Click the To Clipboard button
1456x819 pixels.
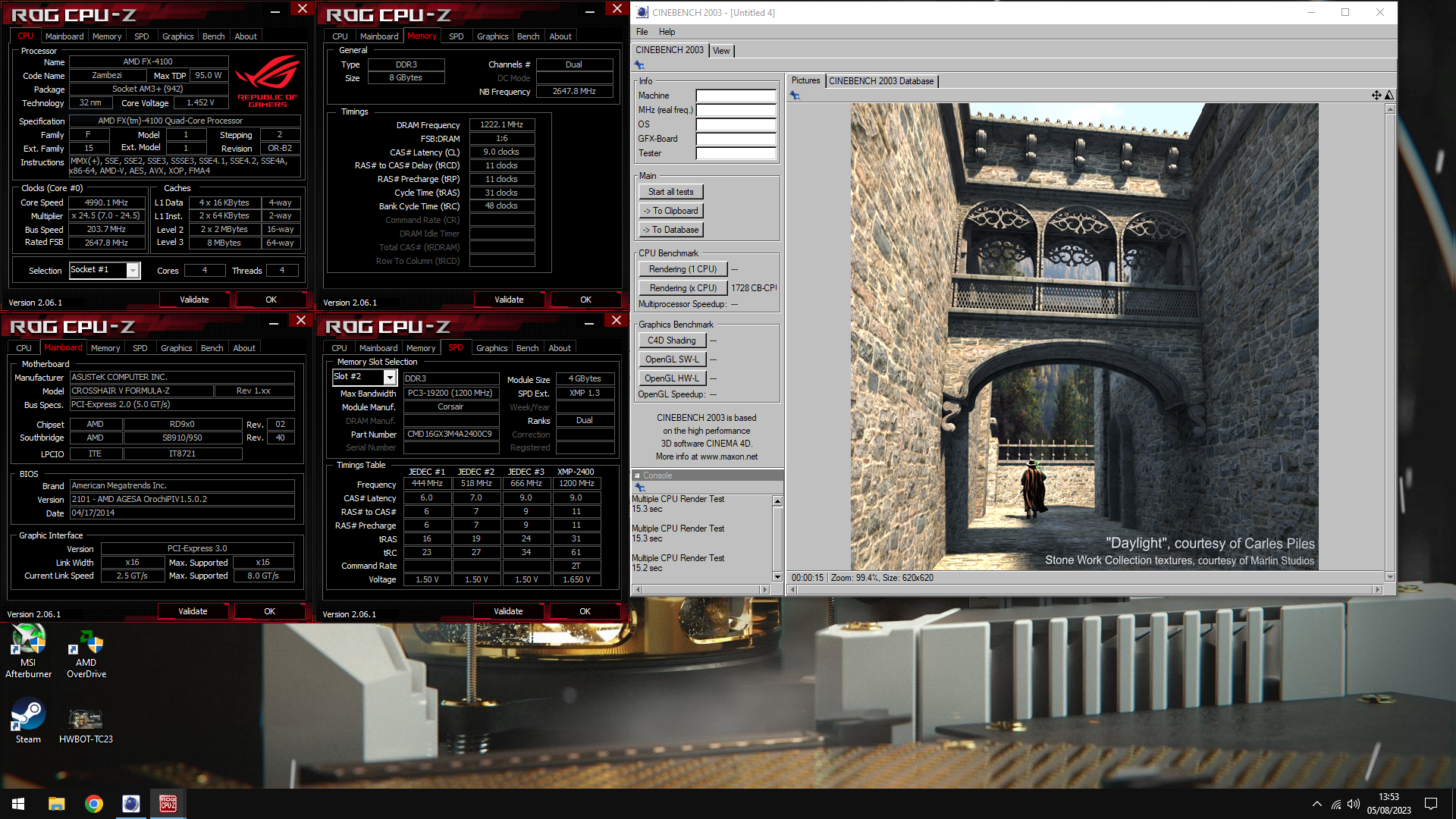pyautogui.click(x=671, y=211)
